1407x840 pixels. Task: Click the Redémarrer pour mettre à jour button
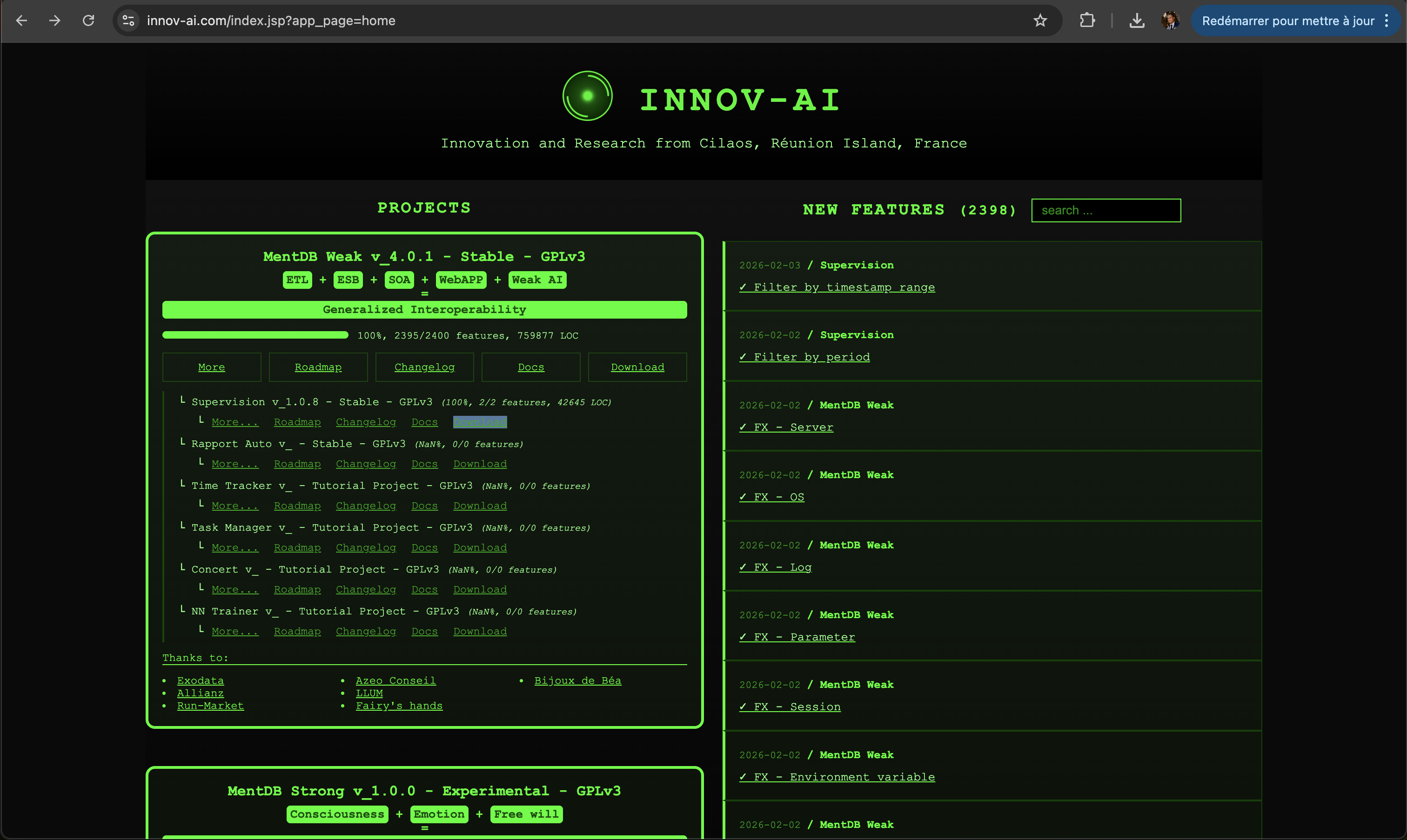1287,21
